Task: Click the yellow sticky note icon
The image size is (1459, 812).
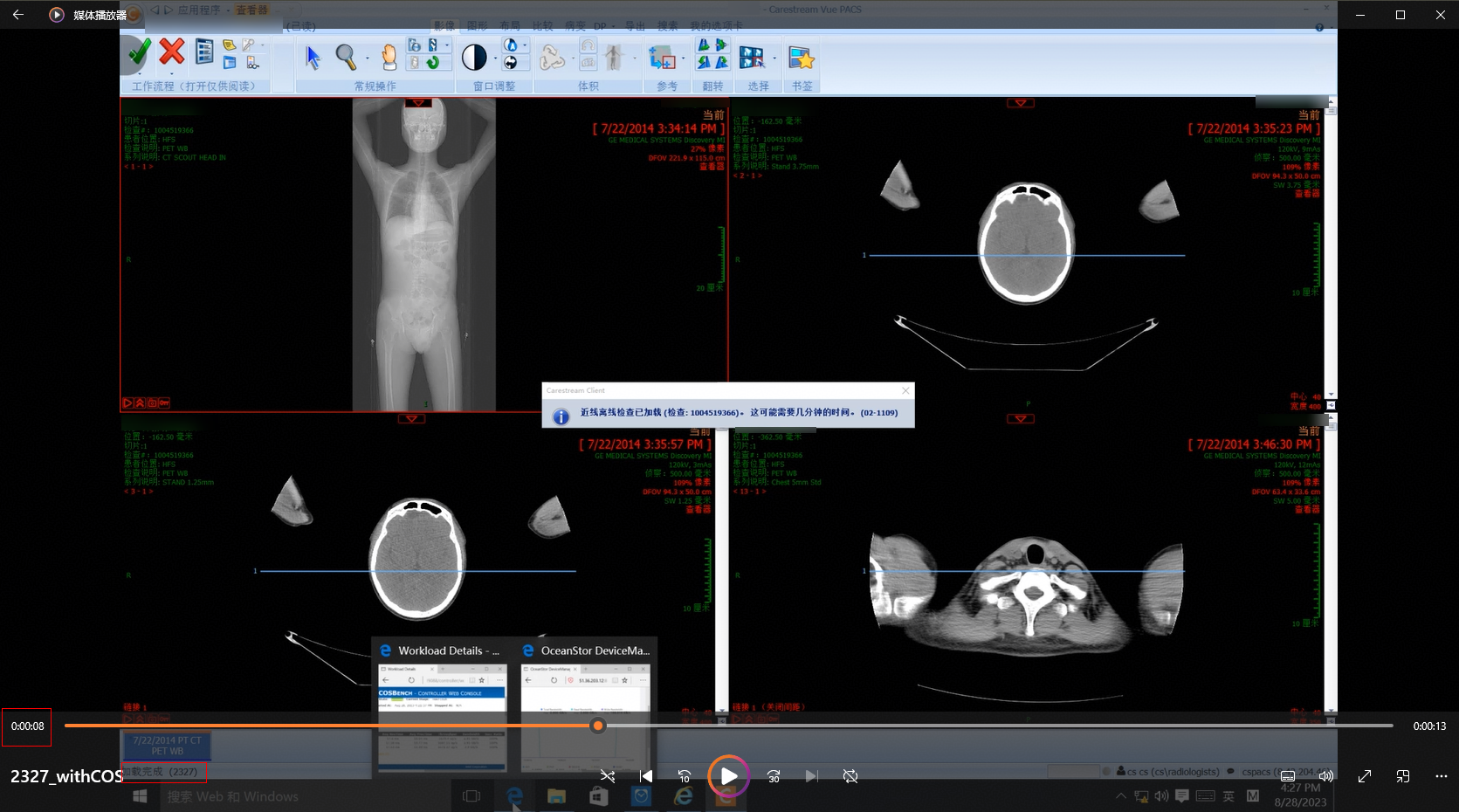Action: point(229,45)
